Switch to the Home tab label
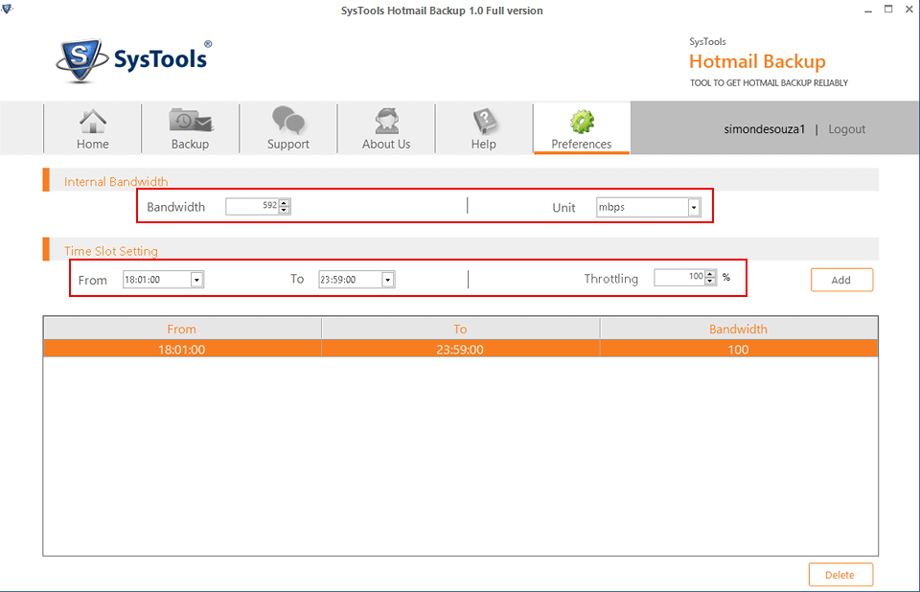The image size is (920, 592). pos(93,144)
